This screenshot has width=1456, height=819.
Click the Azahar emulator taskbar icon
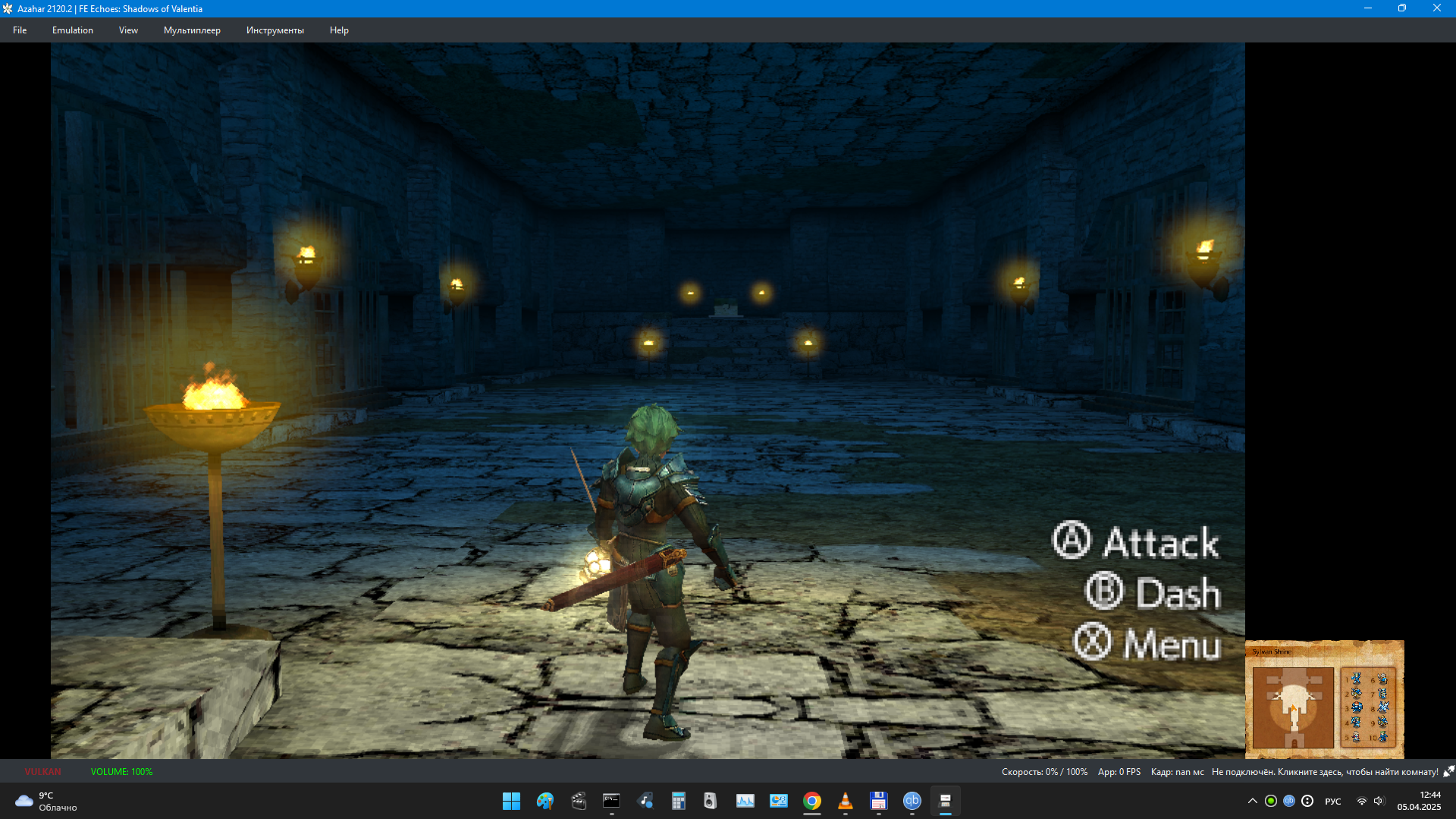(945, 801)
